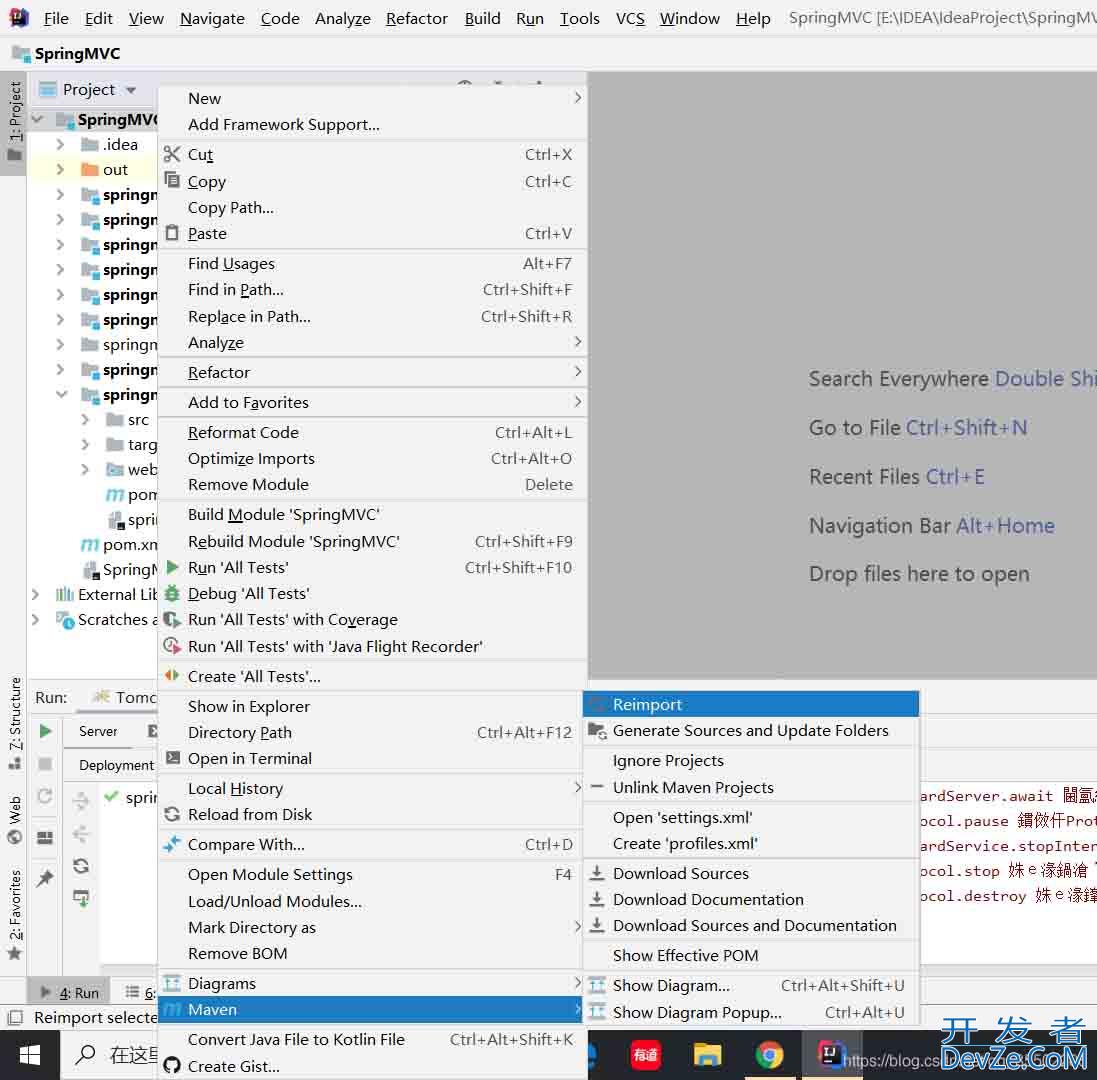Click the green Run button in Run panel
This screenshot has width=1097, height=1080.
[45, 731]
